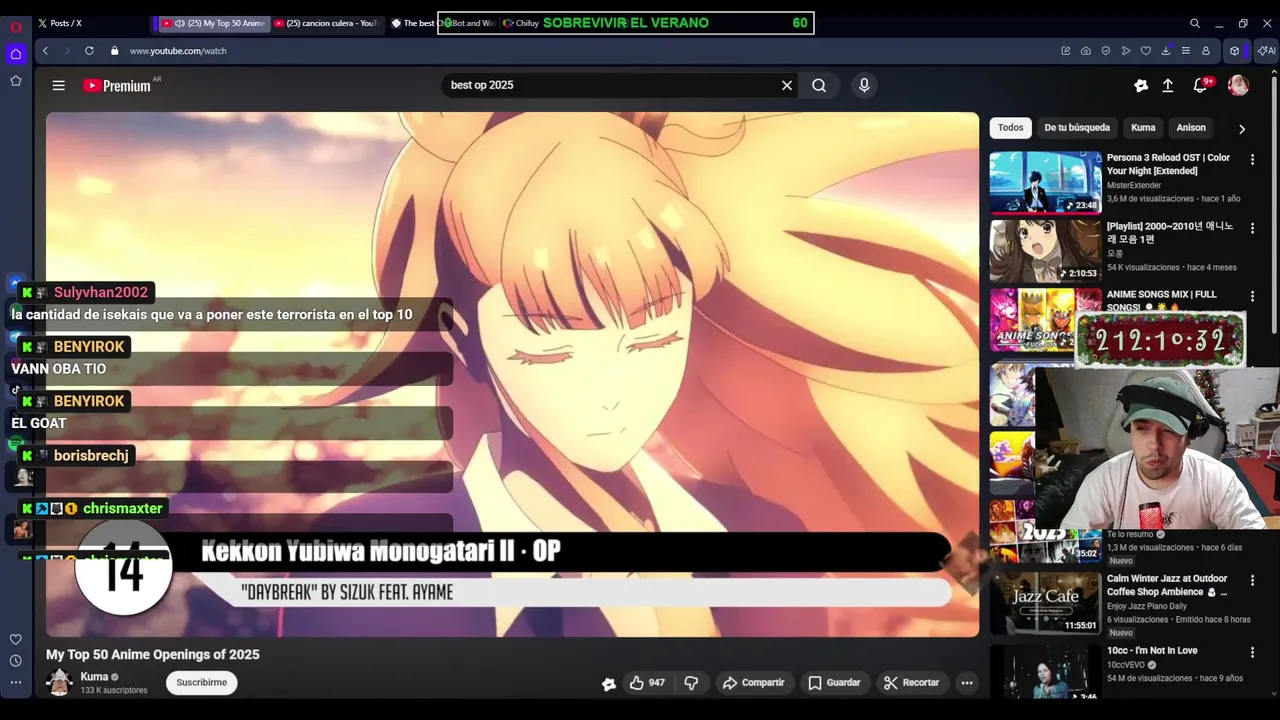Submit search with magnifier button
Viewport: 1280px width, 720px height.
tap(819, 86)
